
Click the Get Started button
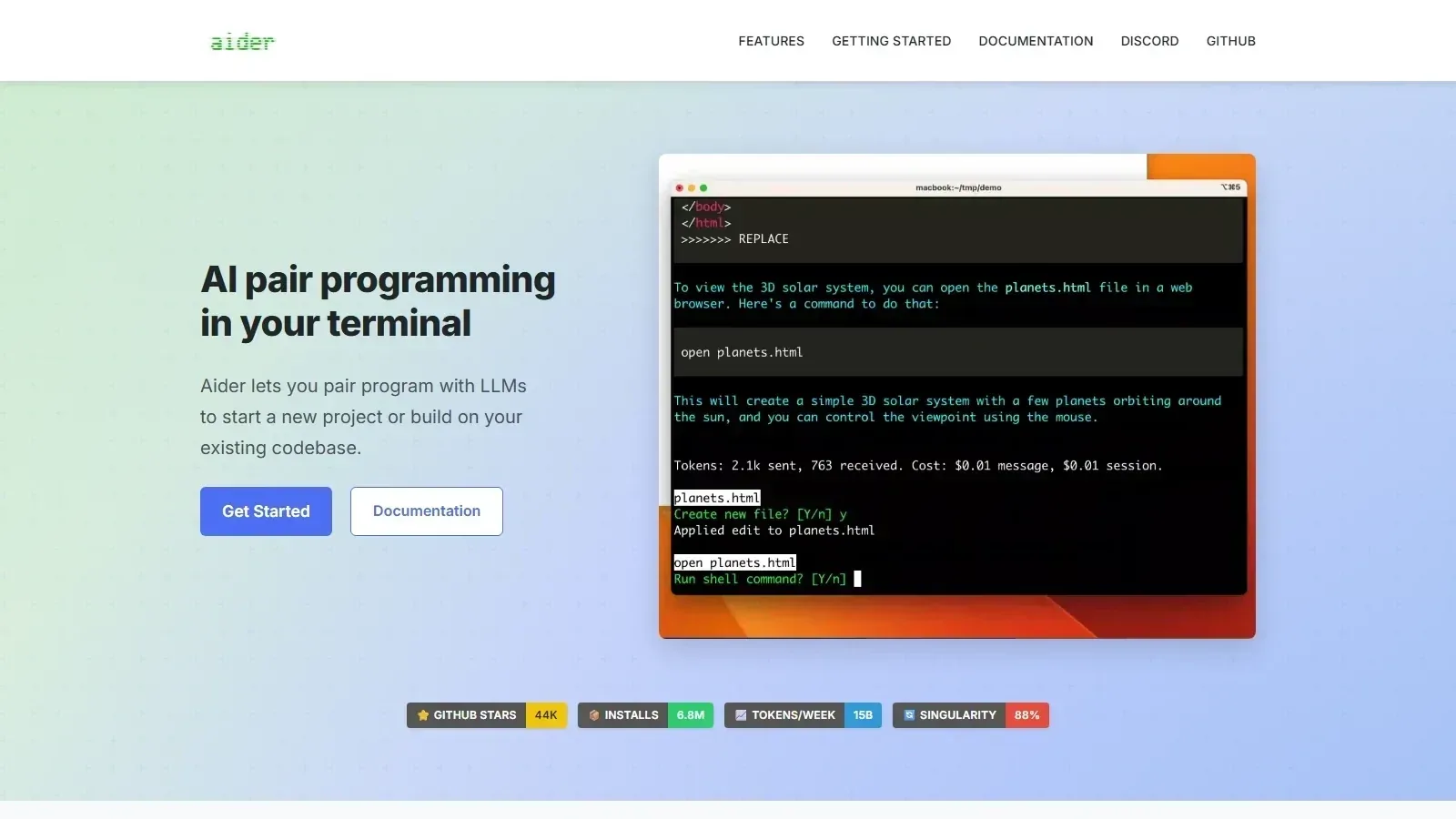pyautogui.click(x=266, y=511)
